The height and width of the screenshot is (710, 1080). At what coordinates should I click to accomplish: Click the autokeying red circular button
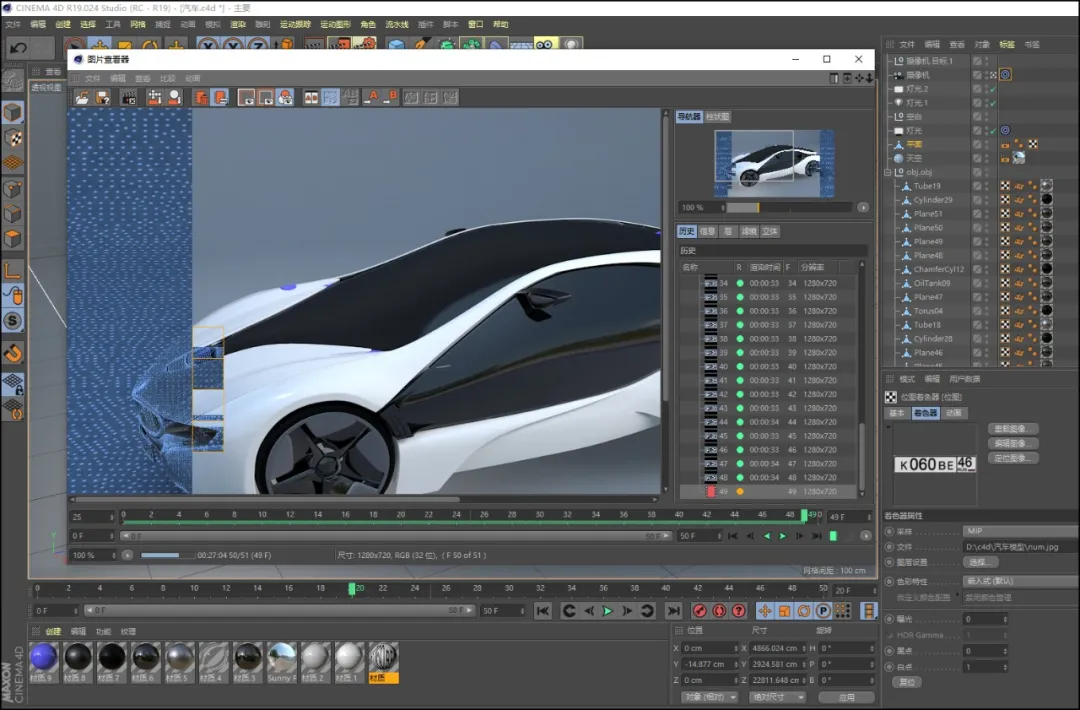tap(719, 611)
